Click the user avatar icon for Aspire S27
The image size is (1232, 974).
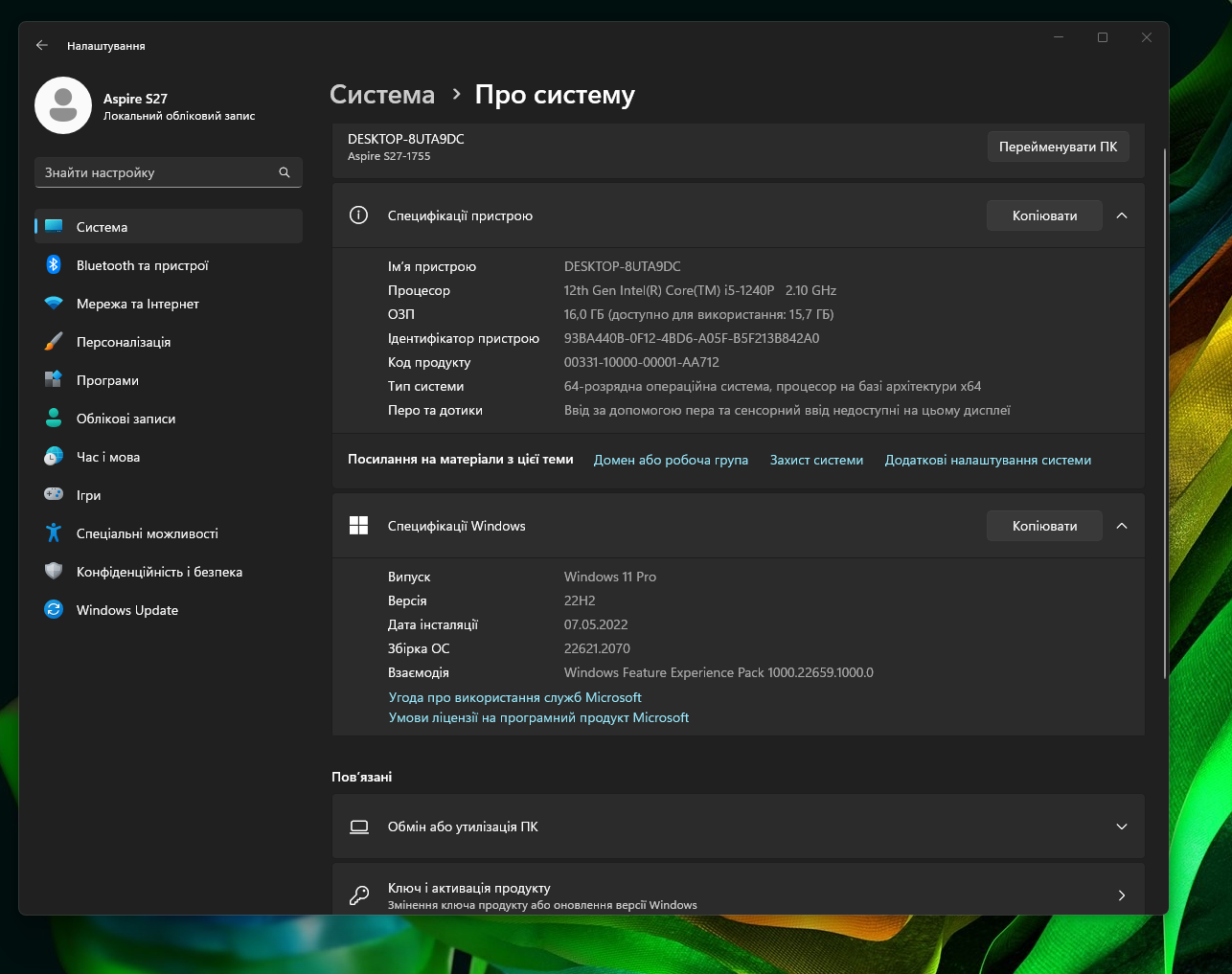tap(63, 105)
